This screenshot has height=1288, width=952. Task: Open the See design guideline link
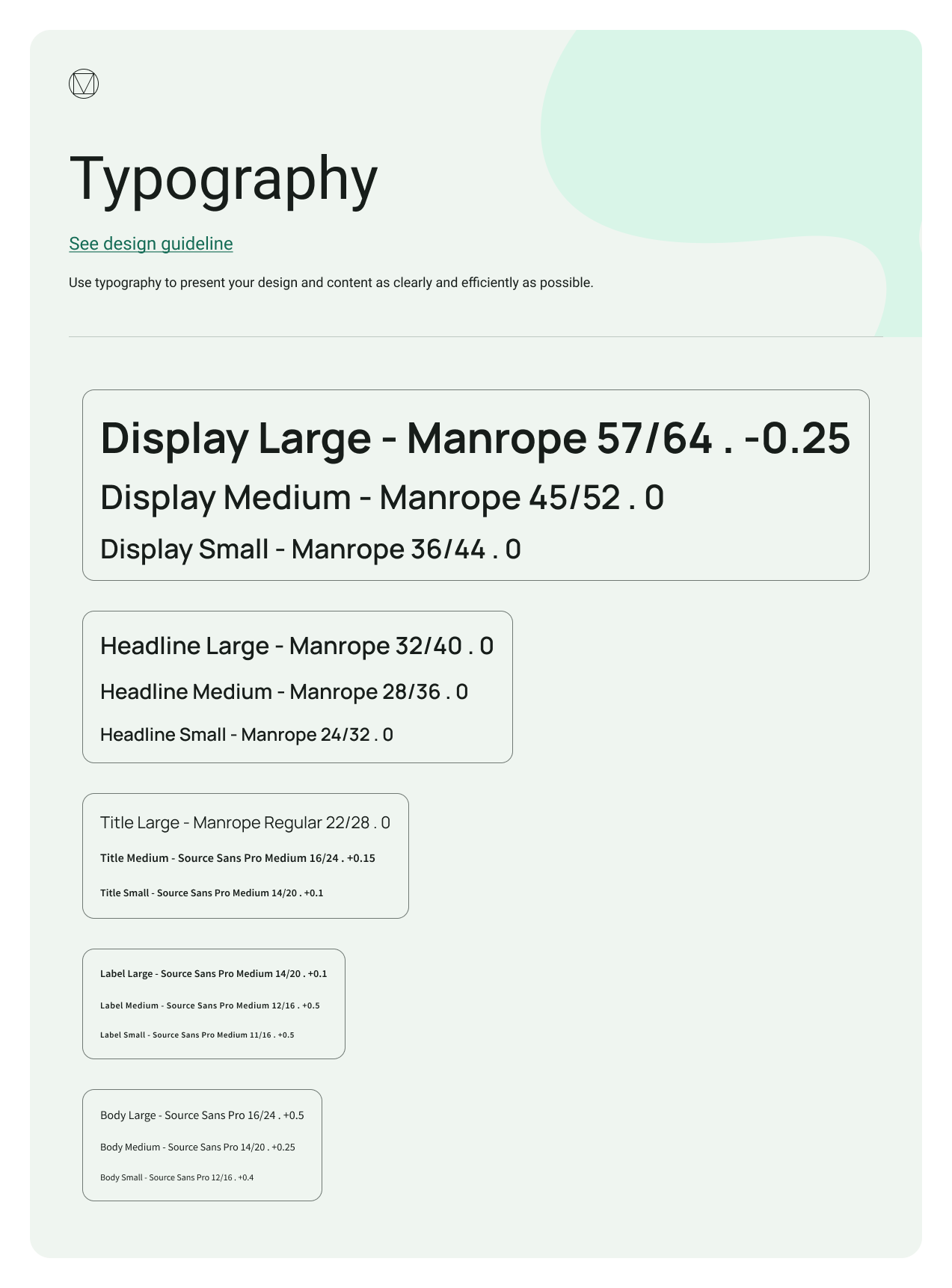pyautogui.click(x=151, y=244)
